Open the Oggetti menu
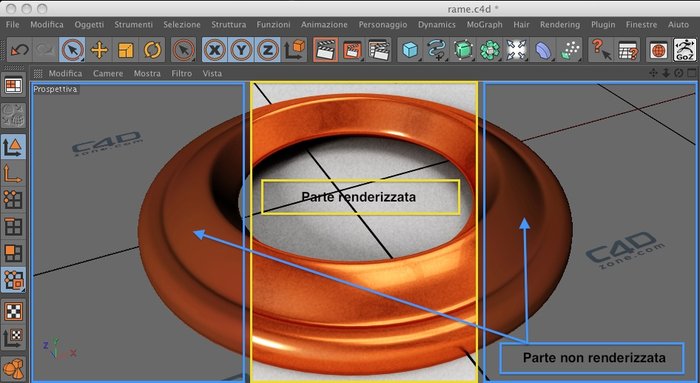700x383 pixels. [x=89, y=25]
